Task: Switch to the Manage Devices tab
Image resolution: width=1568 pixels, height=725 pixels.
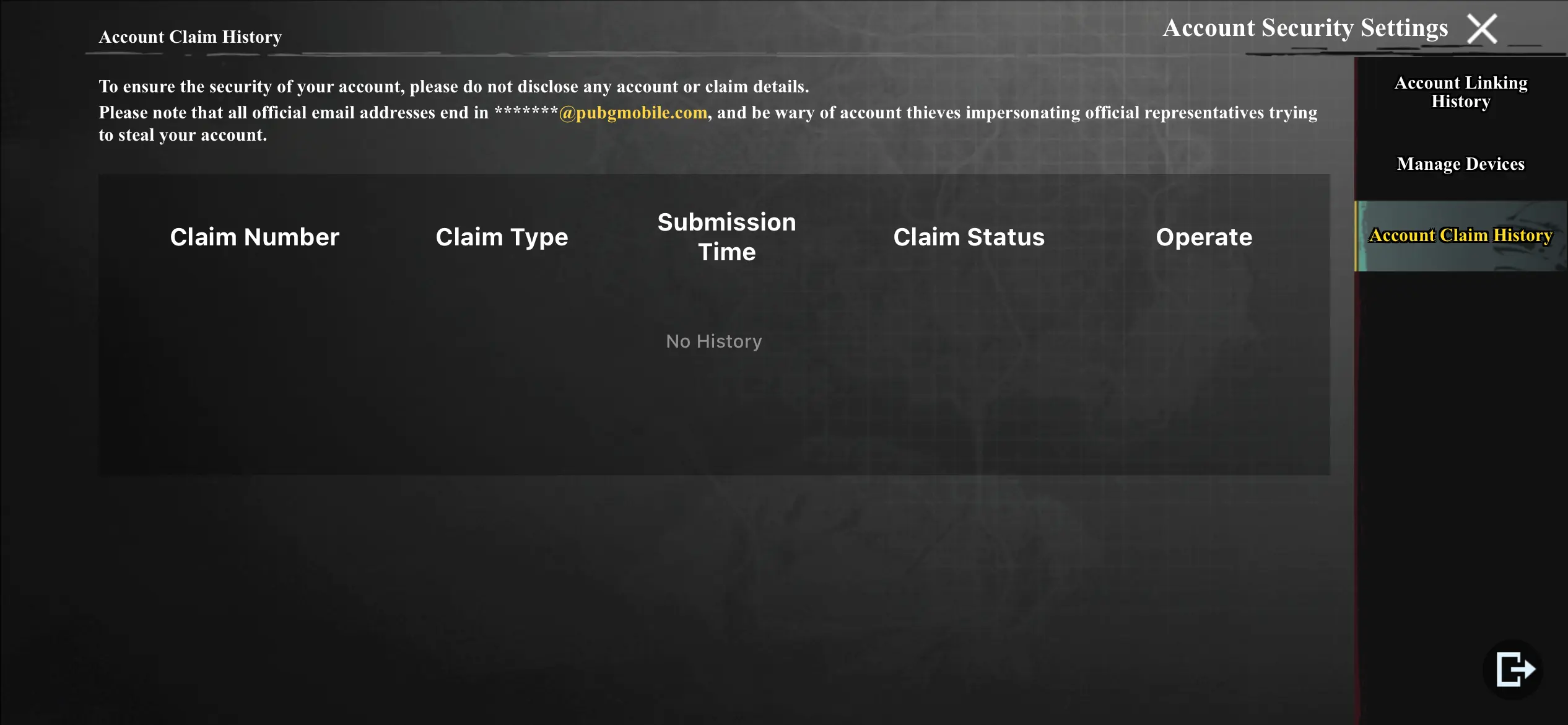Action: pos(1460,164)
